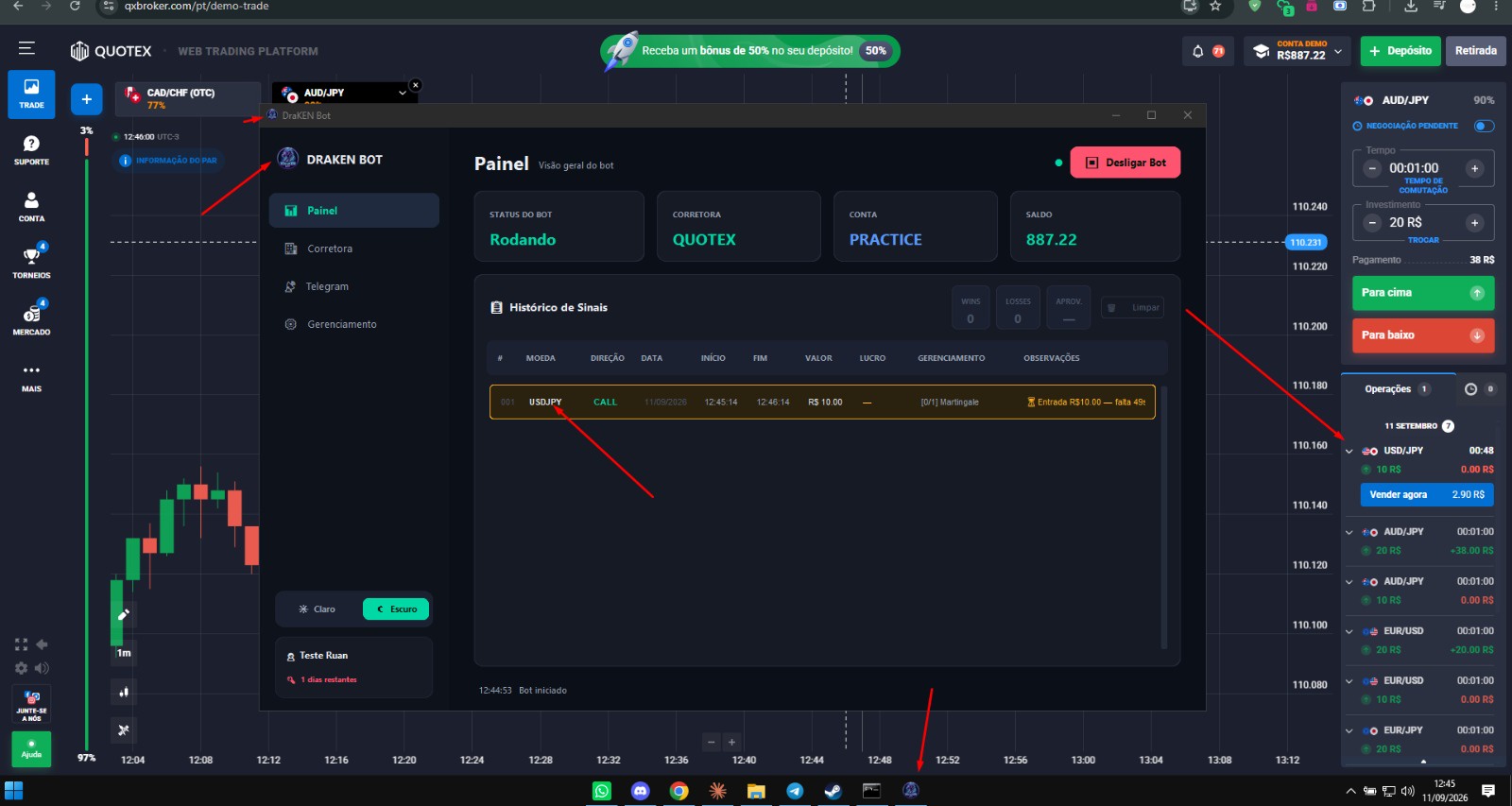Expand the AUD/JPY +38.00 R$ operation
Screen dimensions: 1512x806
[x=1349, y=532]
